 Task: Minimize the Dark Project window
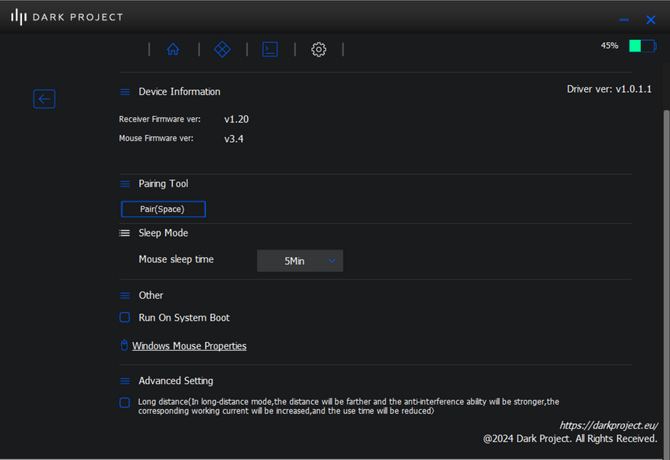click(x=624, y=20)
